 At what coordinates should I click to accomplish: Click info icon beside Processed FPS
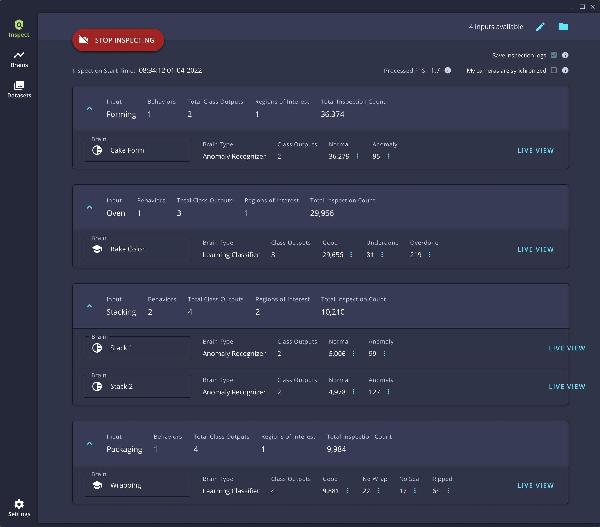click(x=447, y=70)
